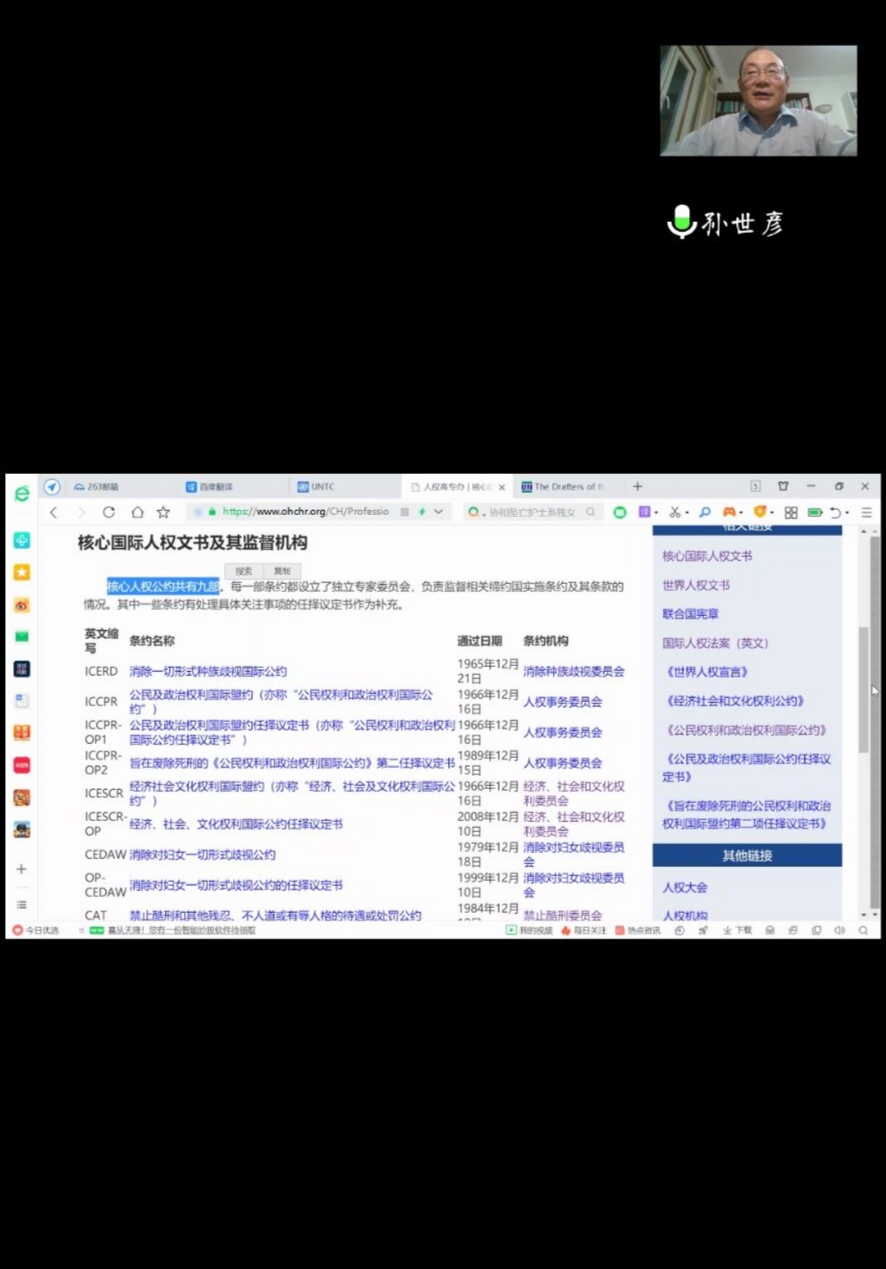Open 热点资讯 in the status bar
The height and width of the screenshot is (1269, 886).
point(638,930)
